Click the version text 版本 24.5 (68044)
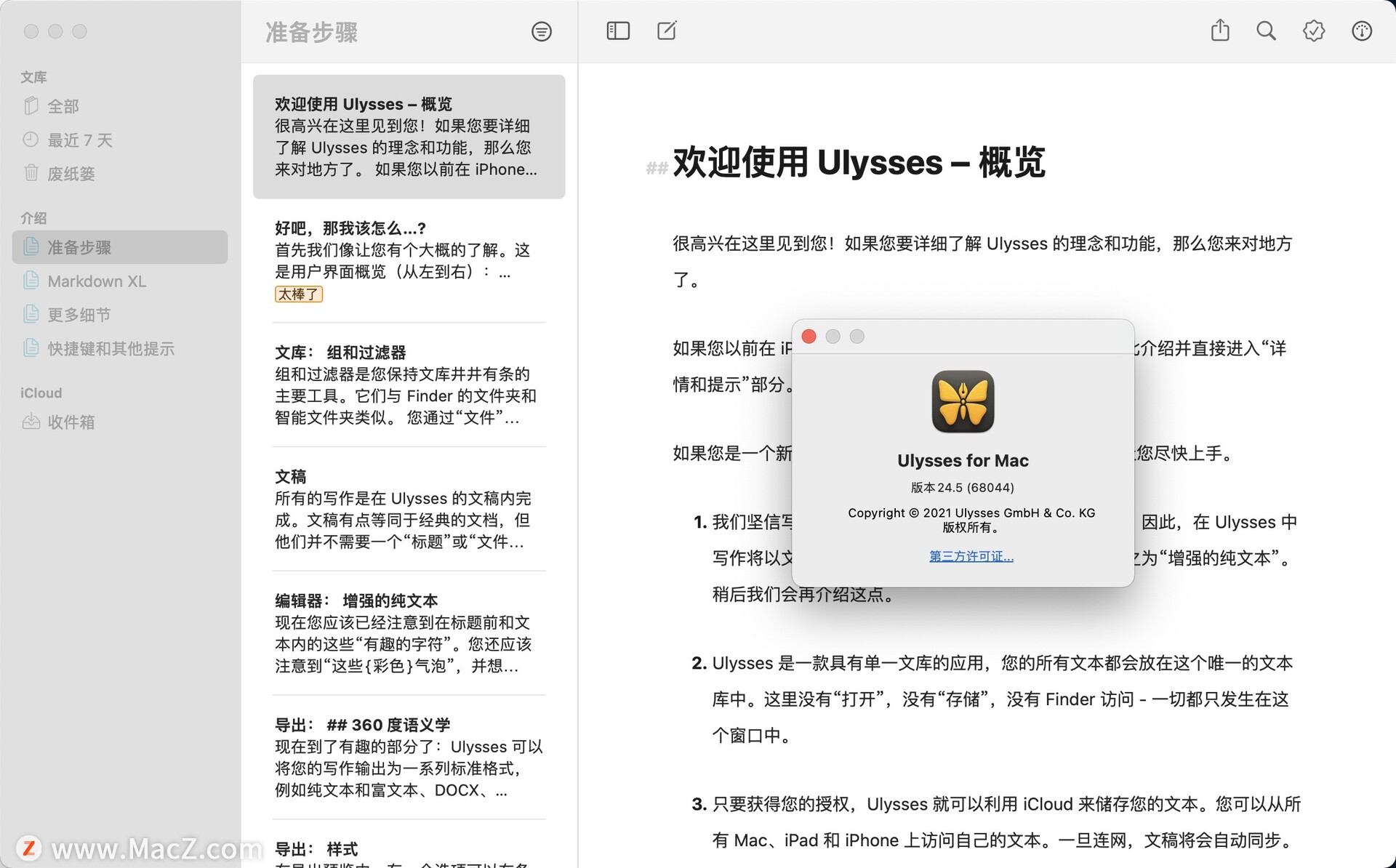The width and height of the screenshot is (1396, 868). pos(963,487)
